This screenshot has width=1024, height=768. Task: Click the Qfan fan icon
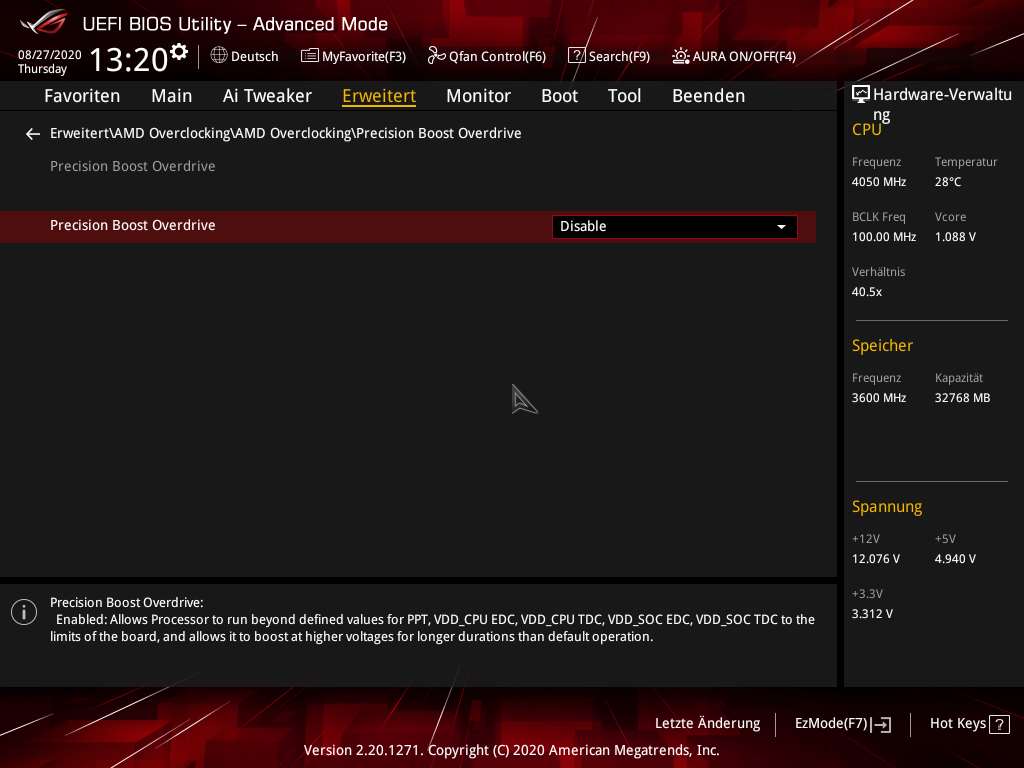coord(436,56)
